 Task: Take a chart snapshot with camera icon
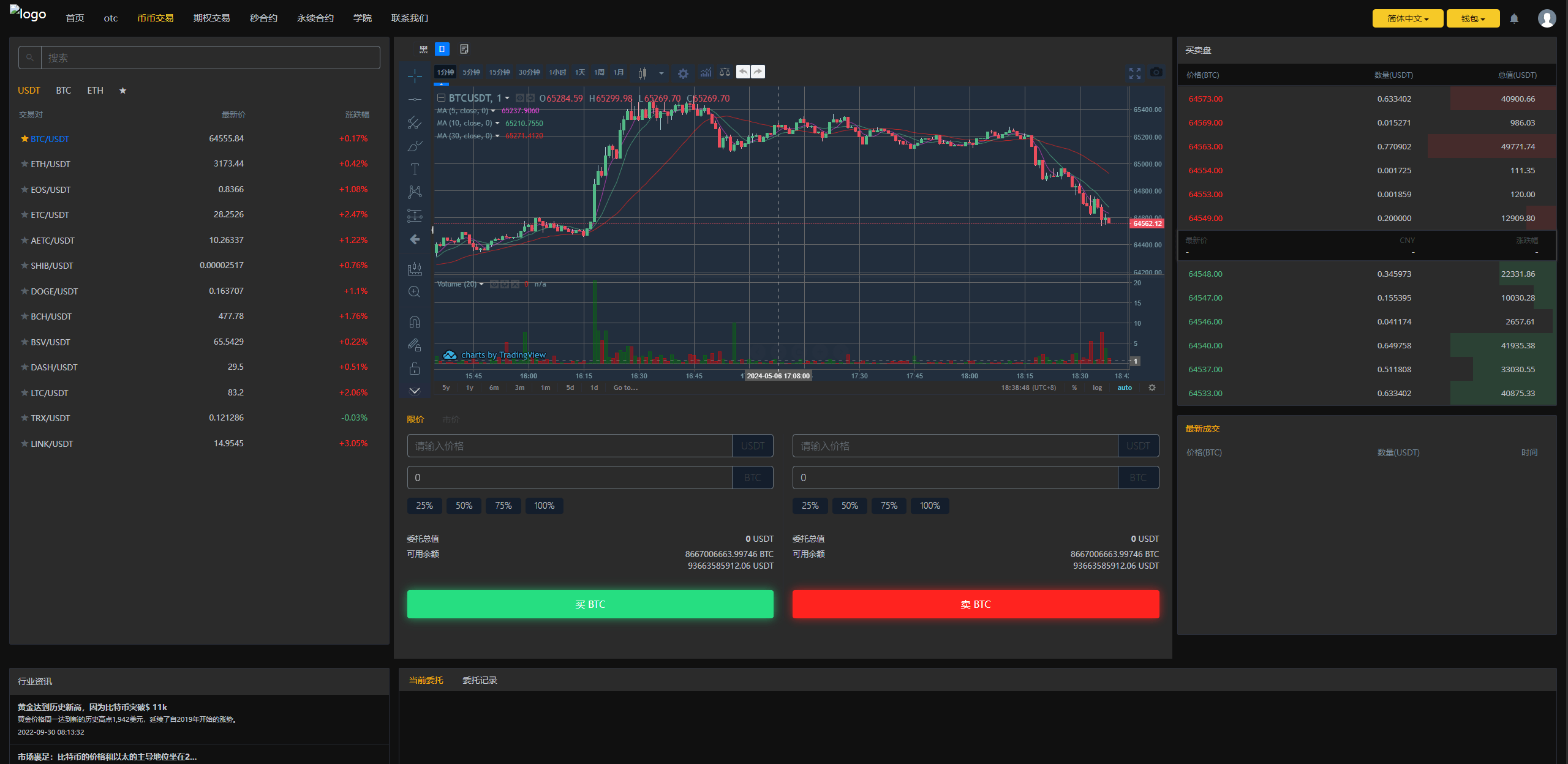1156,73
